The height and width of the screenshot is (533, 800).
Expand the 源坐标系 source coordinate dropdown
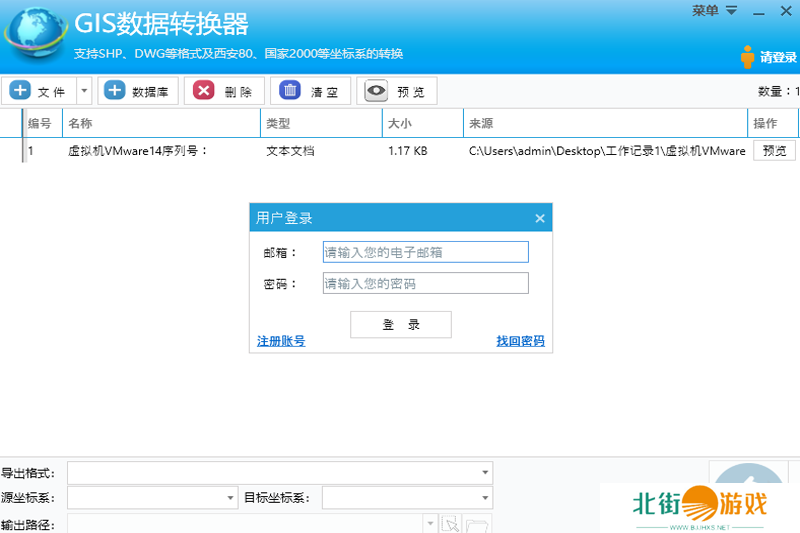pyautogui.click(x=229, y=498)
